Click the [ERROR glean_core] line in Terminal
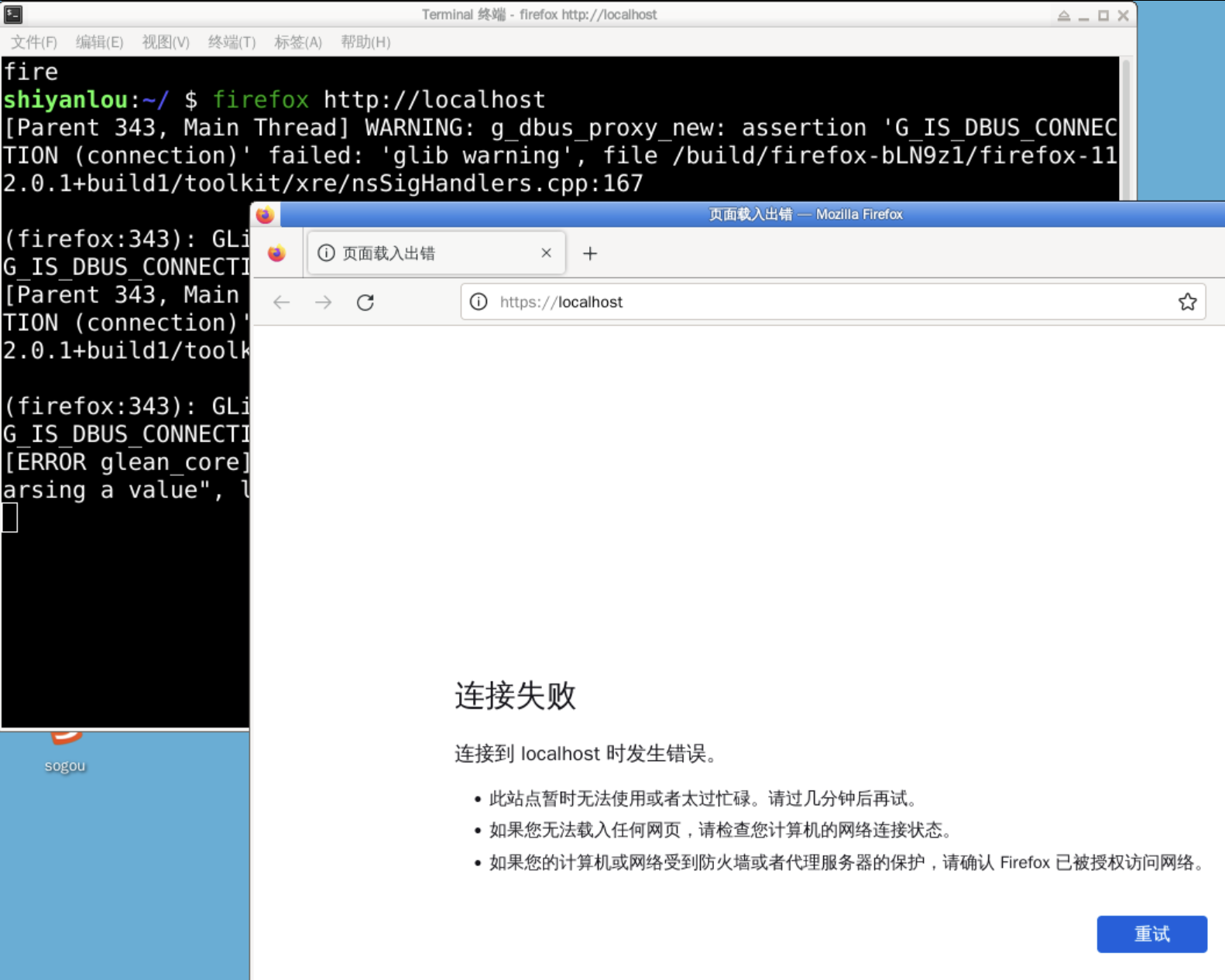 tap(126, 462)
